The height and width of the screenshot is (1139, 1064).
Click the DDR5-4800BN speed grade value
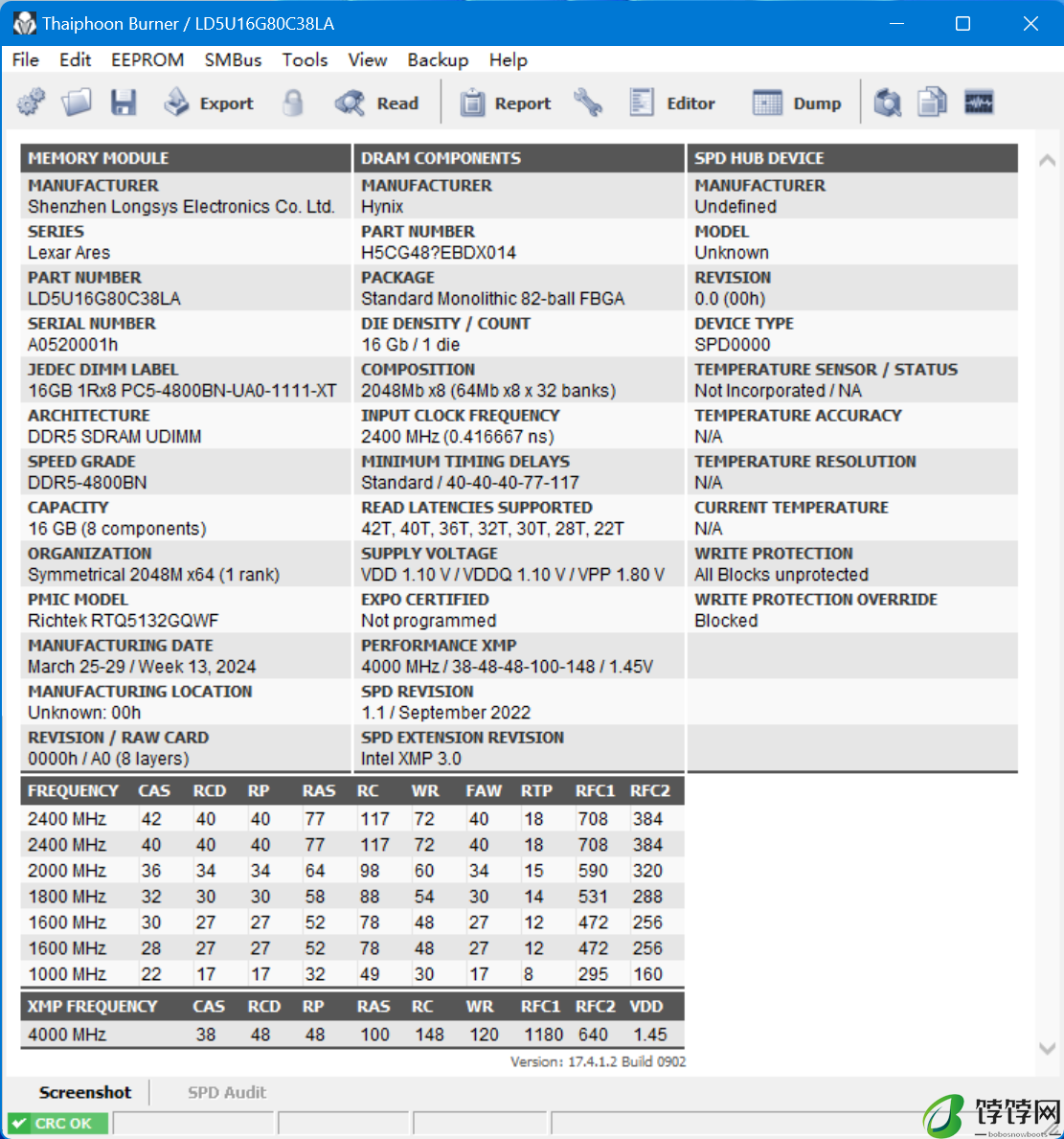pyautogui.click(x=87, y=483)
